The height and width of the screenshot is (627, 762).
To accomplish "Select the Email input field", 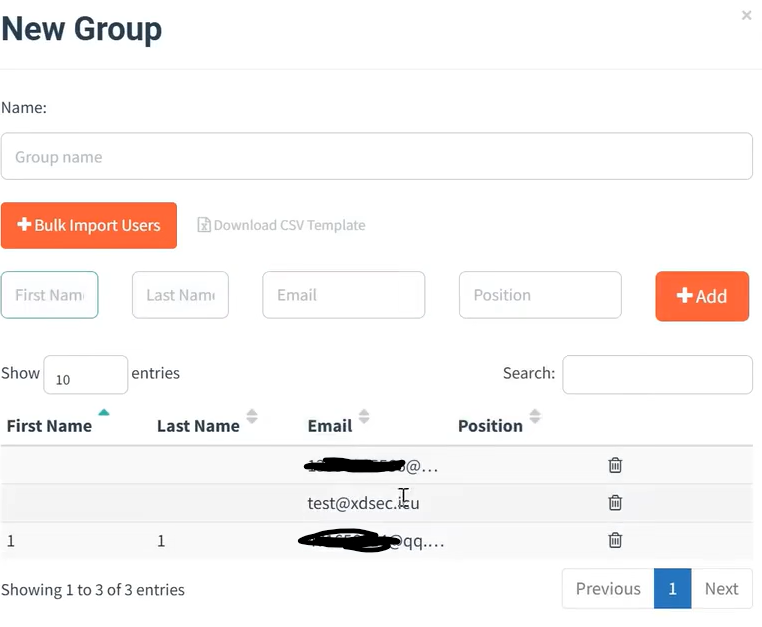I will click(343, 295).
